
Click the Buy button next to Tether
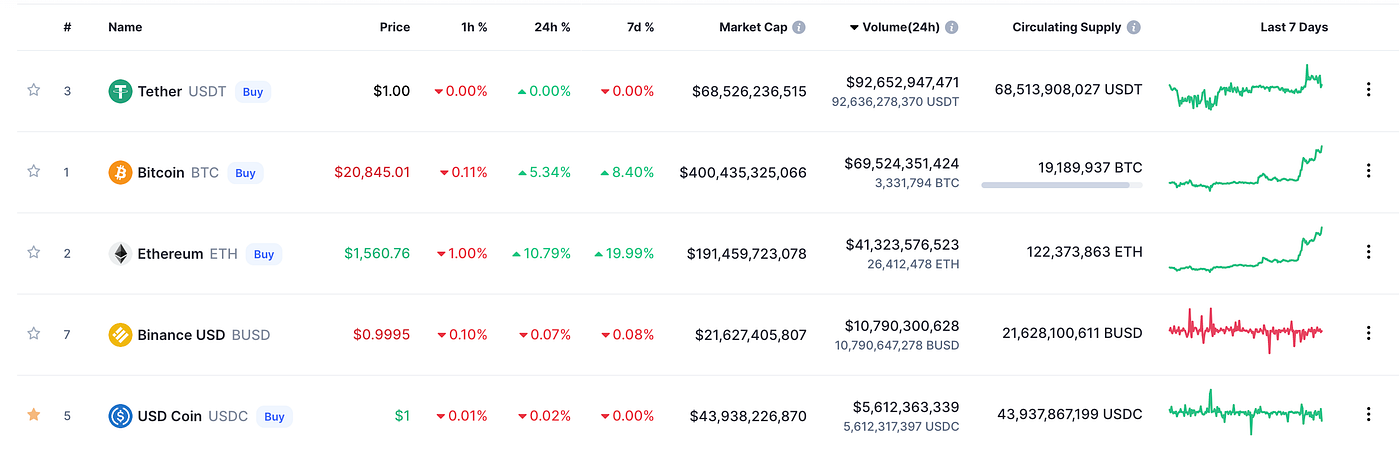(x=253, y=92)
